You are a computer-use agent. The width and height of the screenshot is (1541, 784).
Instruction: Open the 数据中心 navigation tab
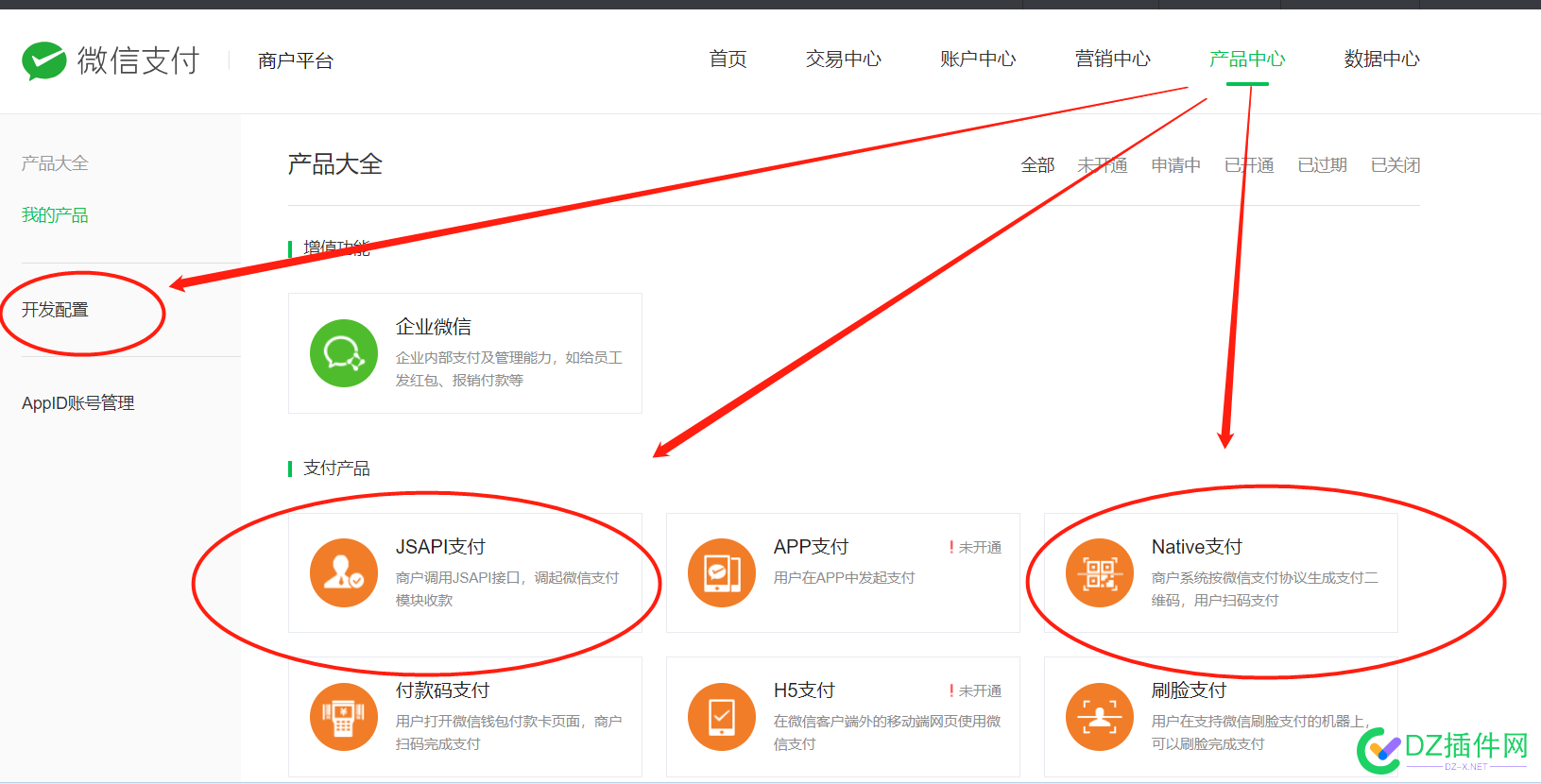1382,60
